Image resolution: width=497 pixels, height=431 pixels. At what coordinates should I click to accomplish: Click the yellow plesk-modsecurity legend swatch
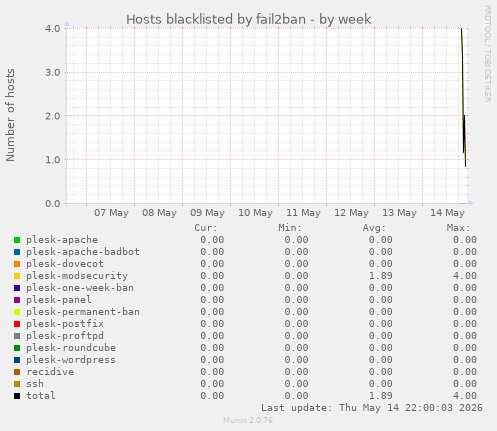[17, 276]
